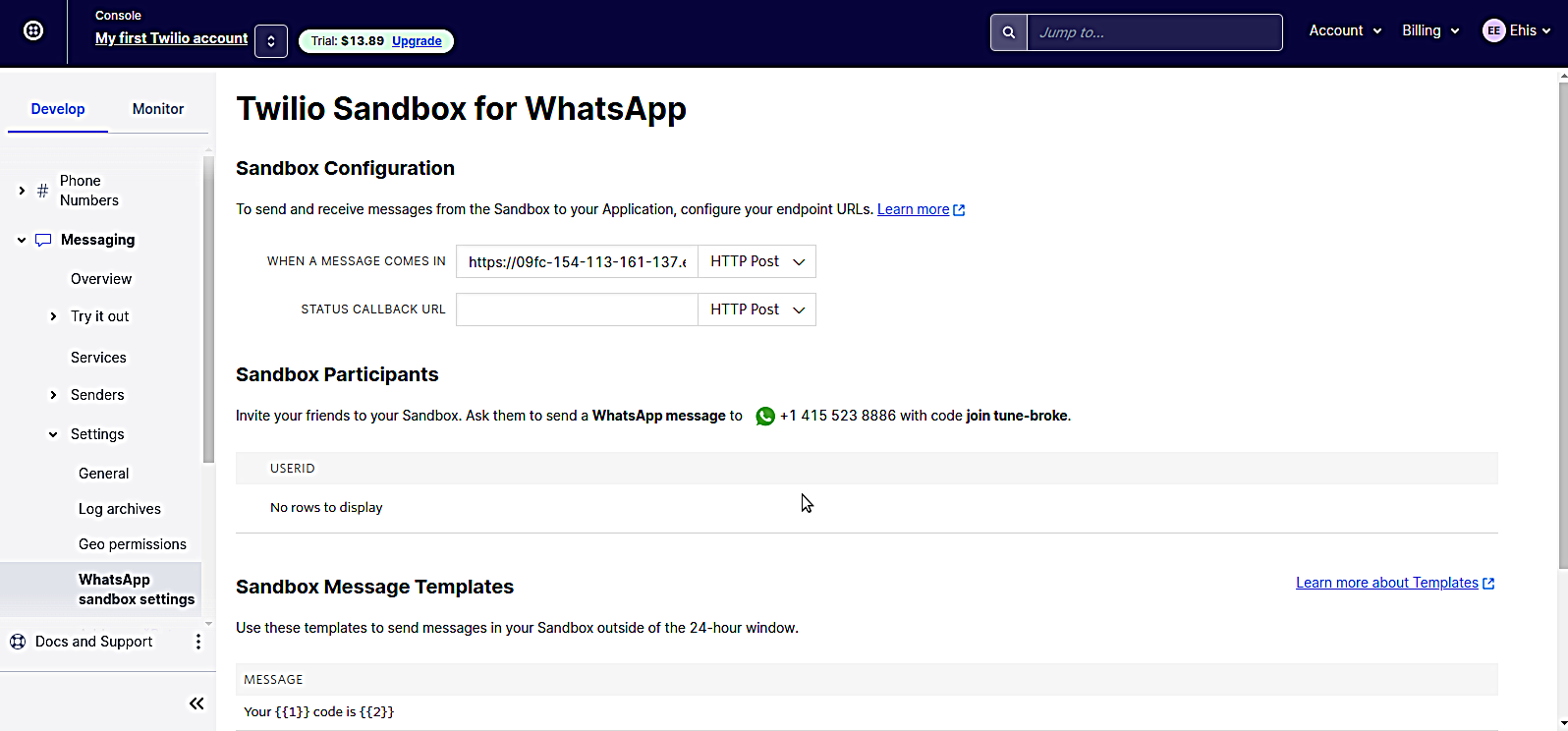Switch to the Develop tab
This screenshot has width=1568, height=731.
pyautogui.click(x=58, y=109)
